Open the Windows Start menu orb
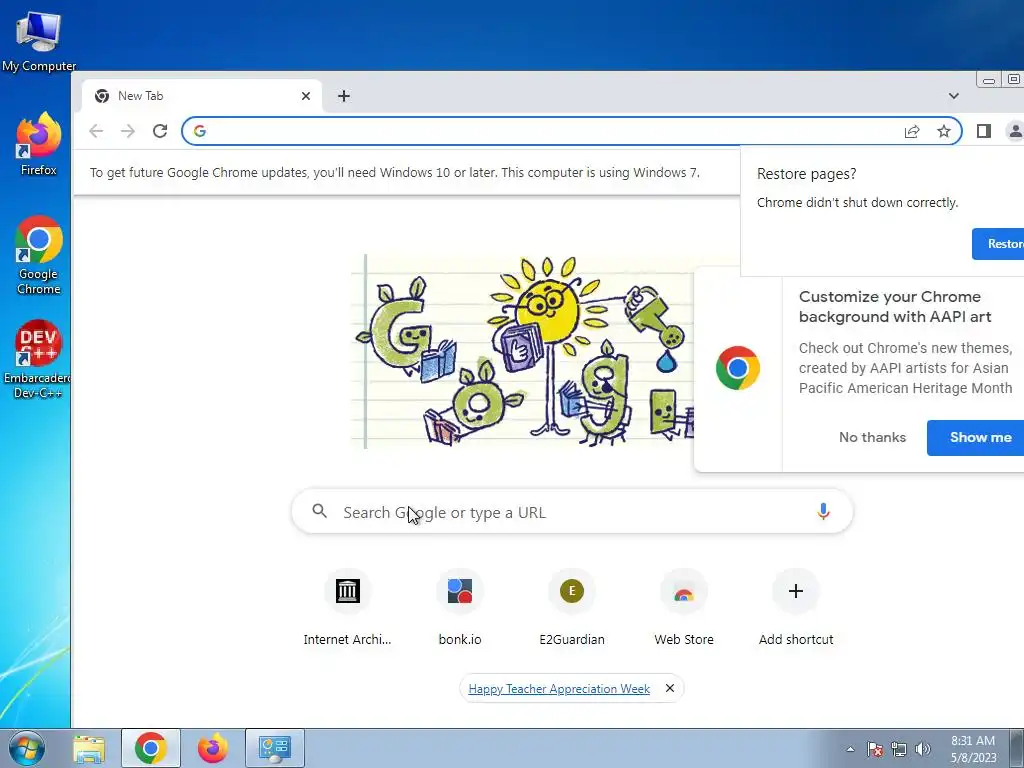The image size is (1024, 768). (27, 748)
